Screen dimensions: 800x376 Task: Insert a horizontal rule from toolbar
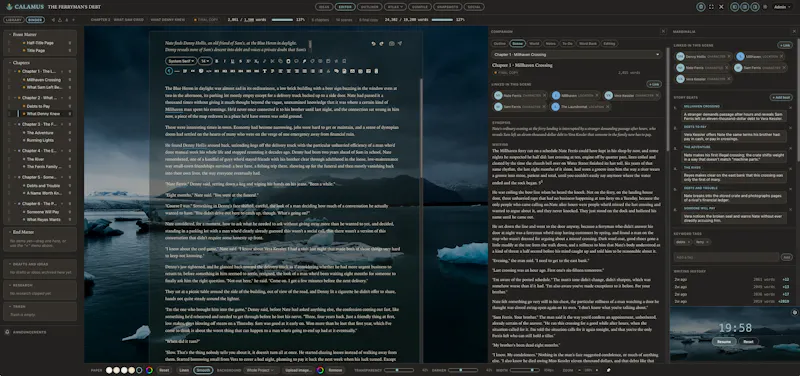(x=177, y=71)
